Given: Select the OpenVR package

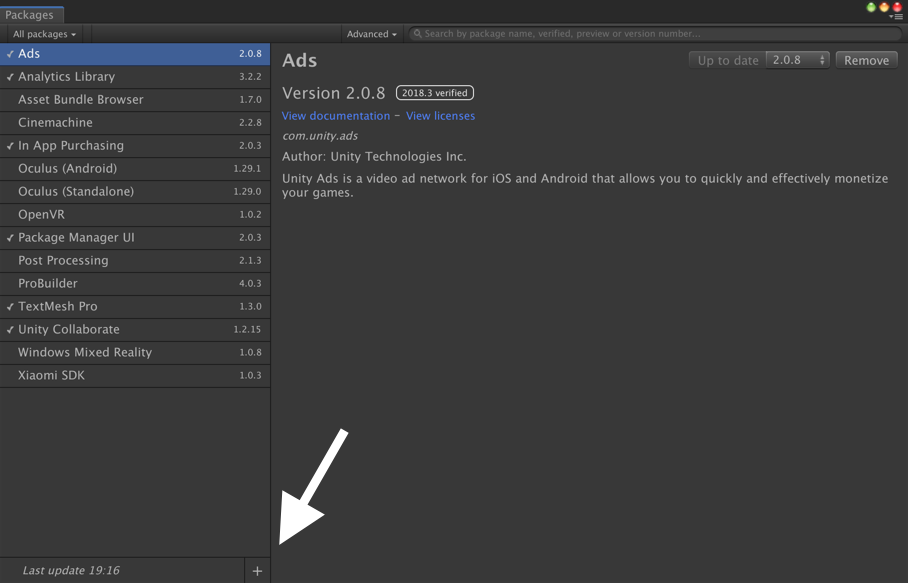Looking at the screenshot, I should point(135,215).
